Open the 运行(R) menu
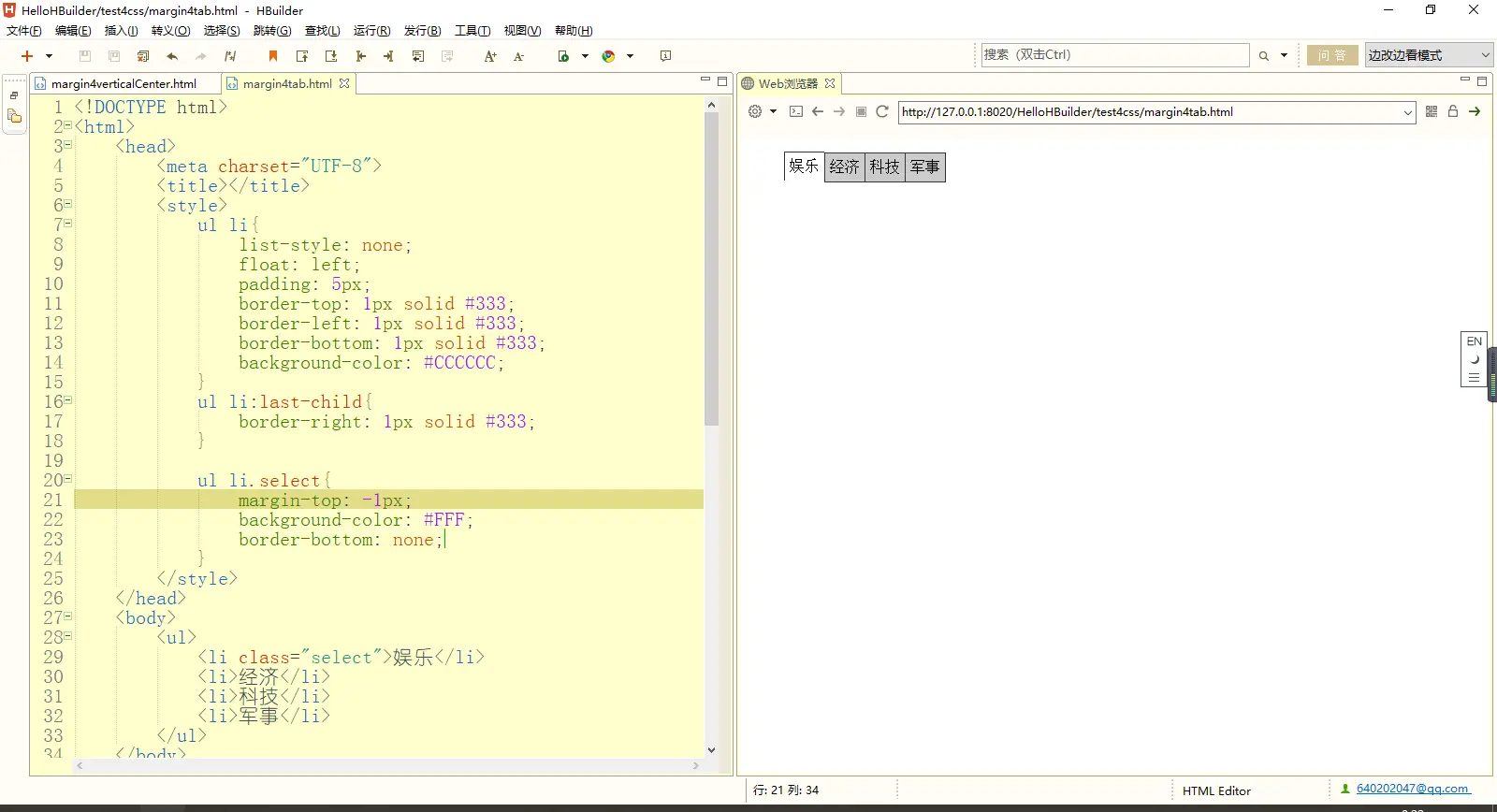Image resolution: width=1497 pixels, height=812 pixels. pos(372,31)
